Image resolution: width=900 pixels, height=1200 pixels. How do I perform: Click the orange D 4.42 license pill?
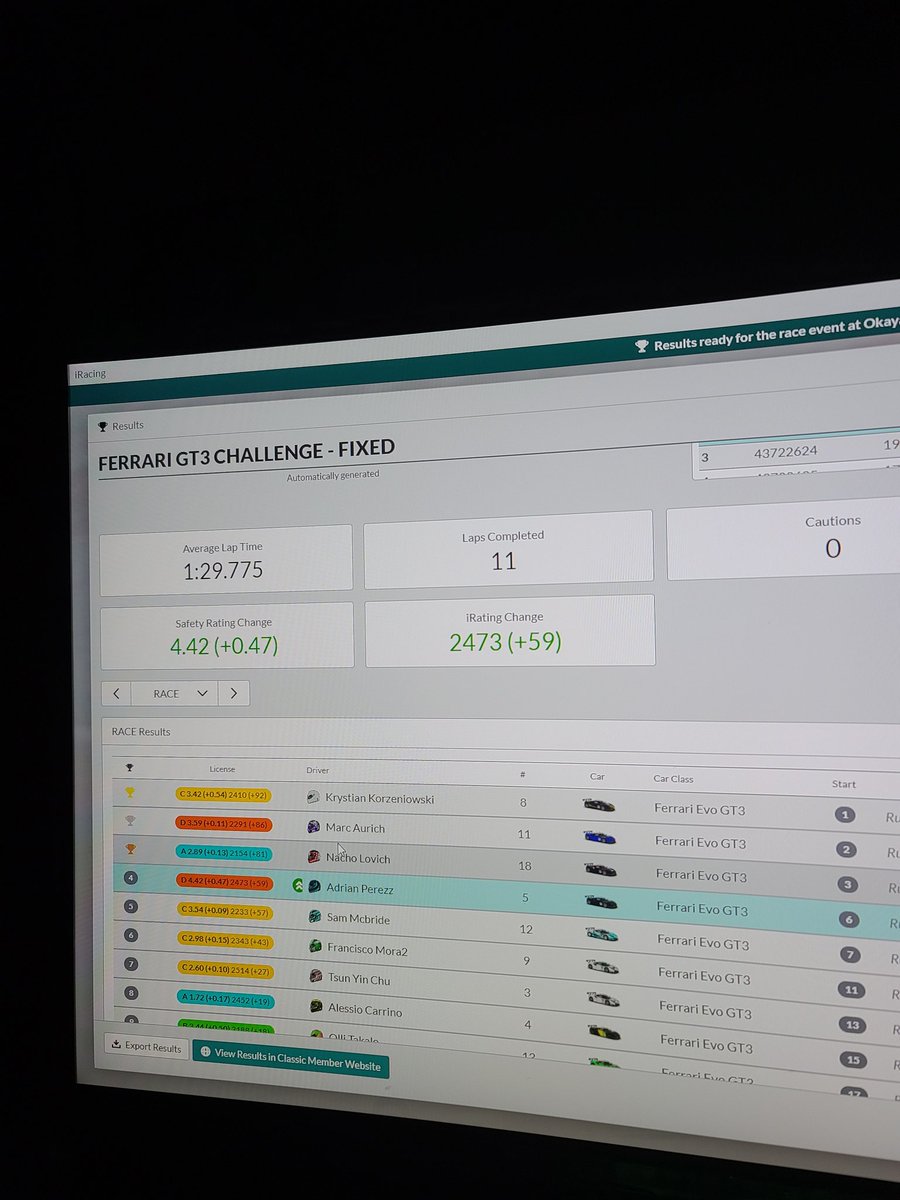(x=225, y=882)
